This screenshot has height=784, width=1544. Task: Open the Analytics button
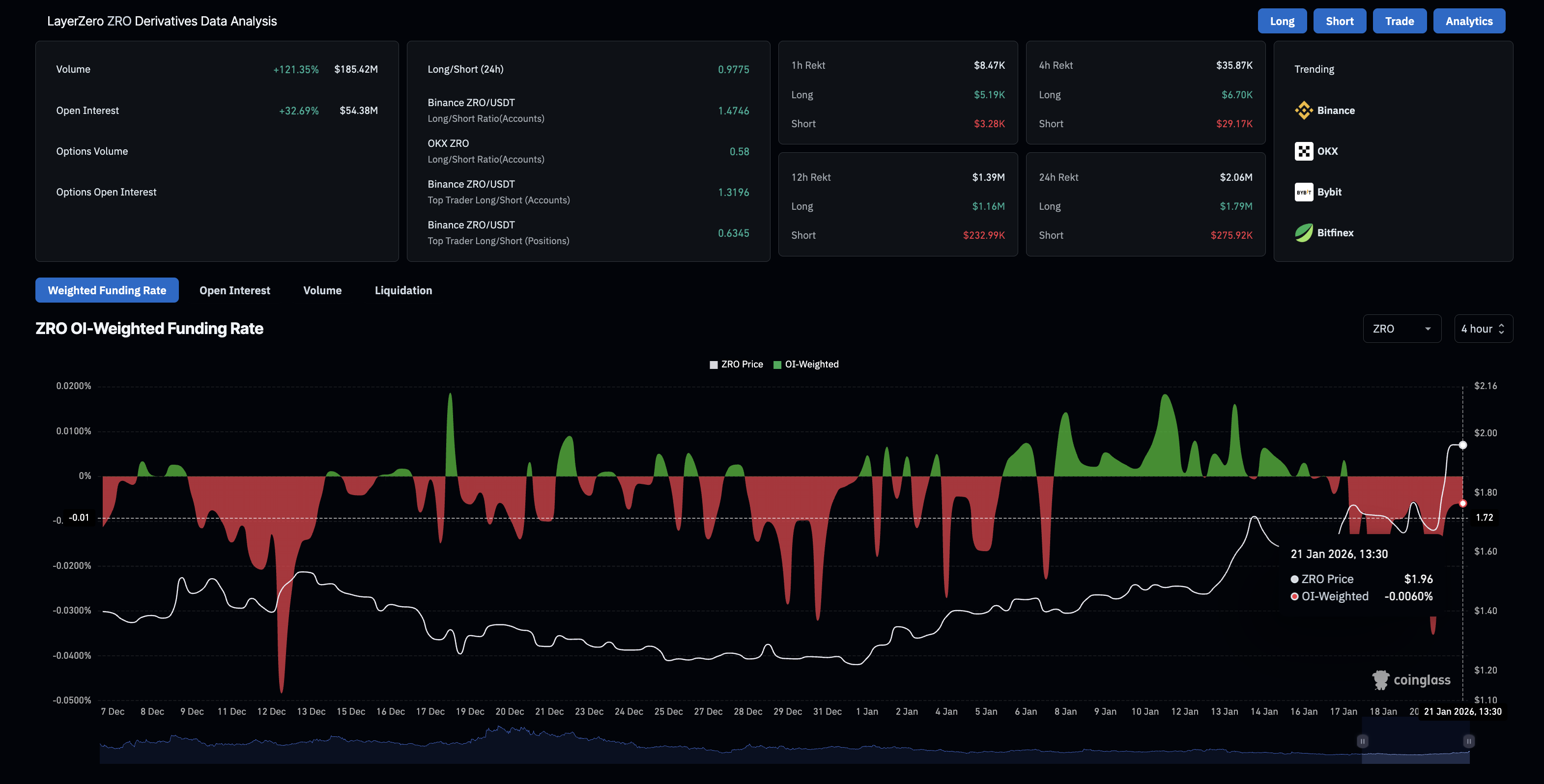1468,21
